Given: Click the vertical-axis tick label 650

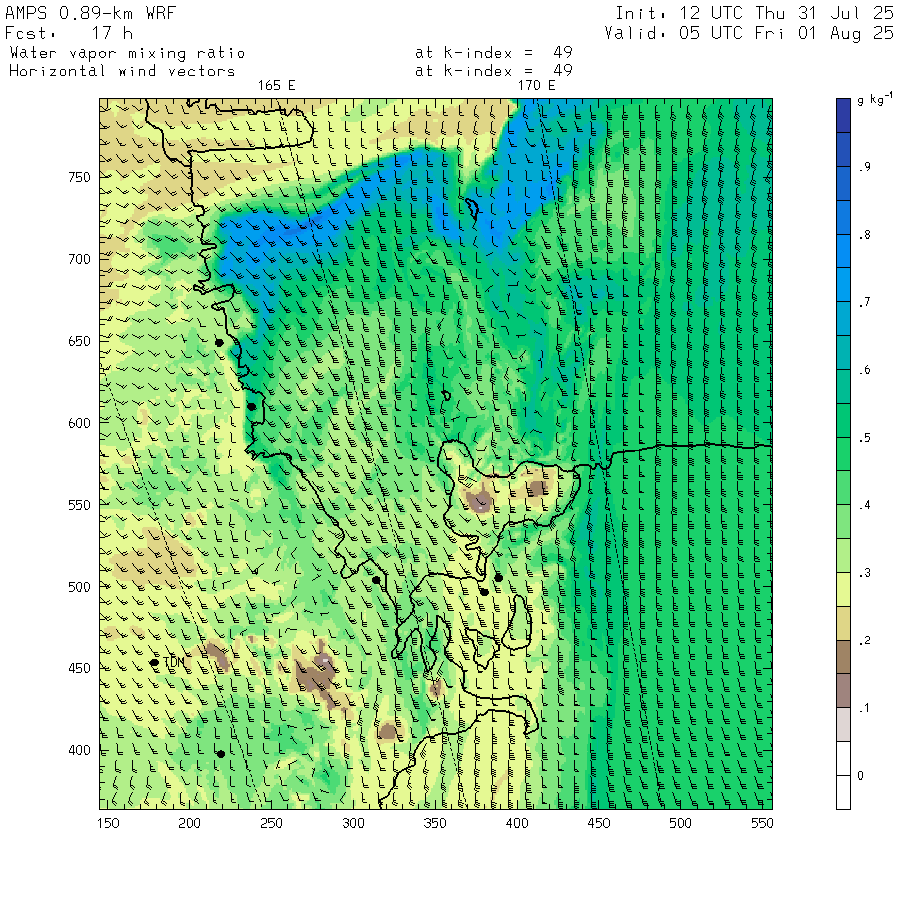Looking at the screenshot, I should coord(79,341).
